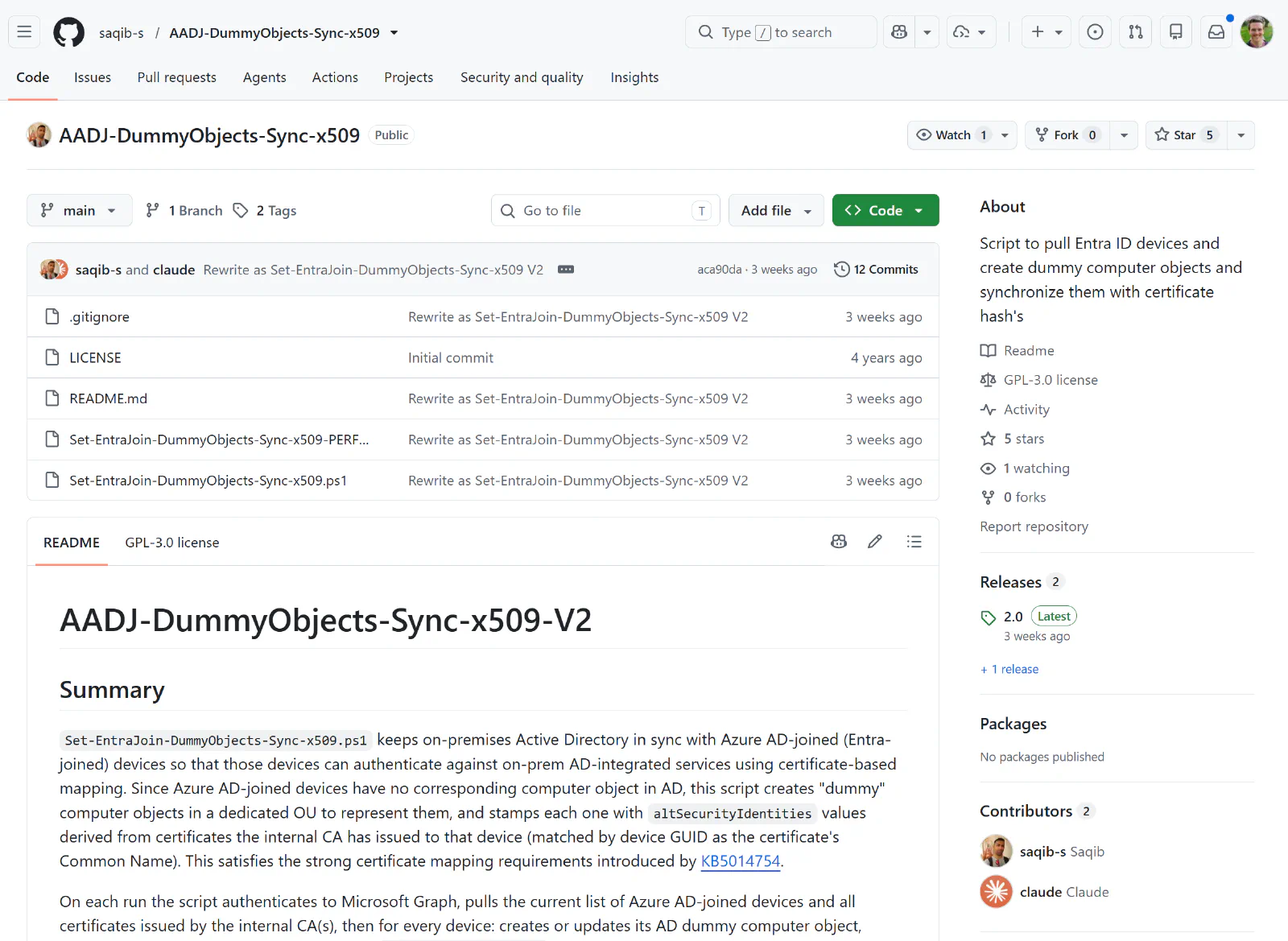
Task: Click the .gitignore file icon
Action: 52,316
